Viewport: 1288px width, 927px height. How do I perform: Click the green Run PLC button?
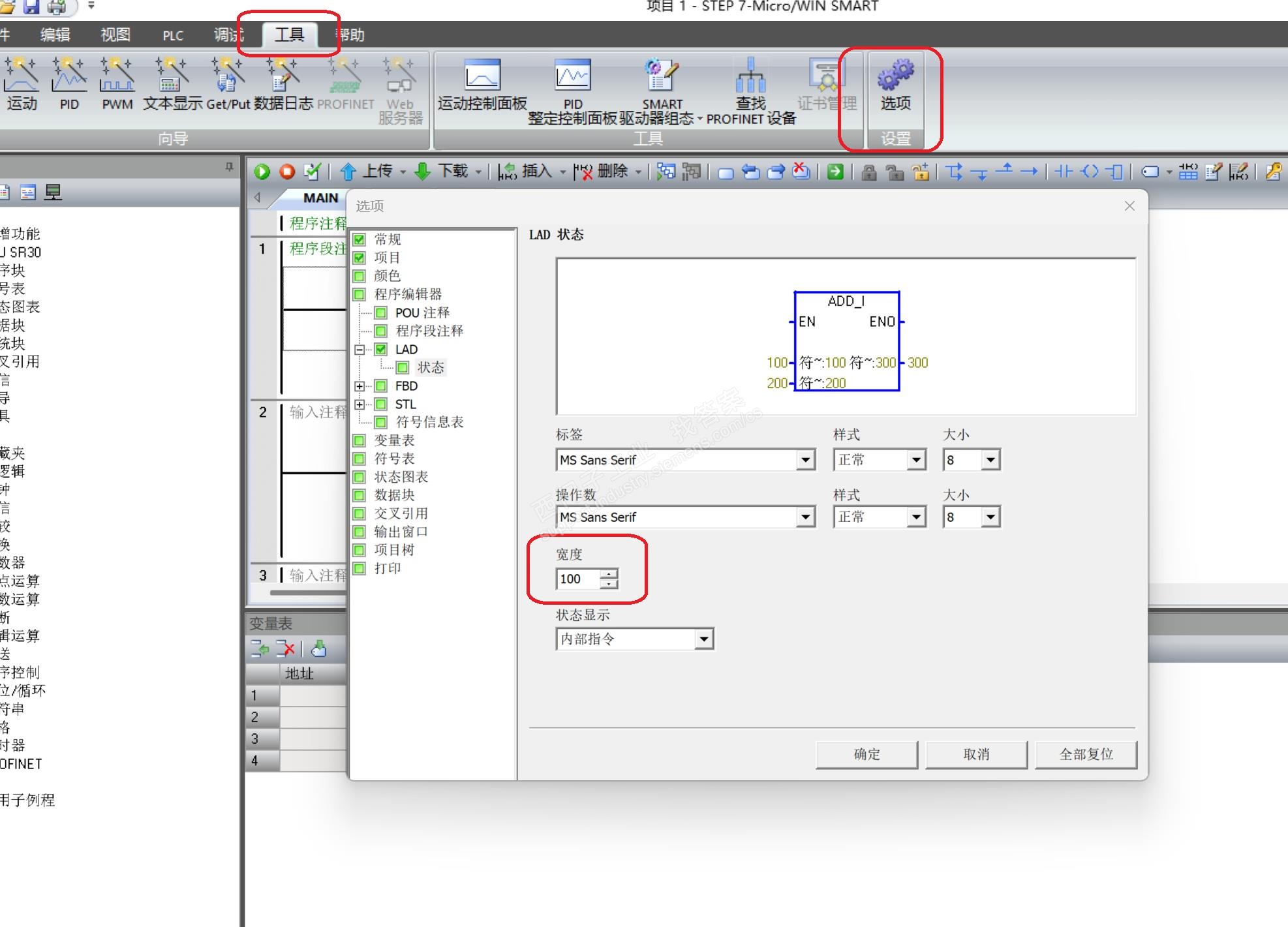(x=262, y=172)
